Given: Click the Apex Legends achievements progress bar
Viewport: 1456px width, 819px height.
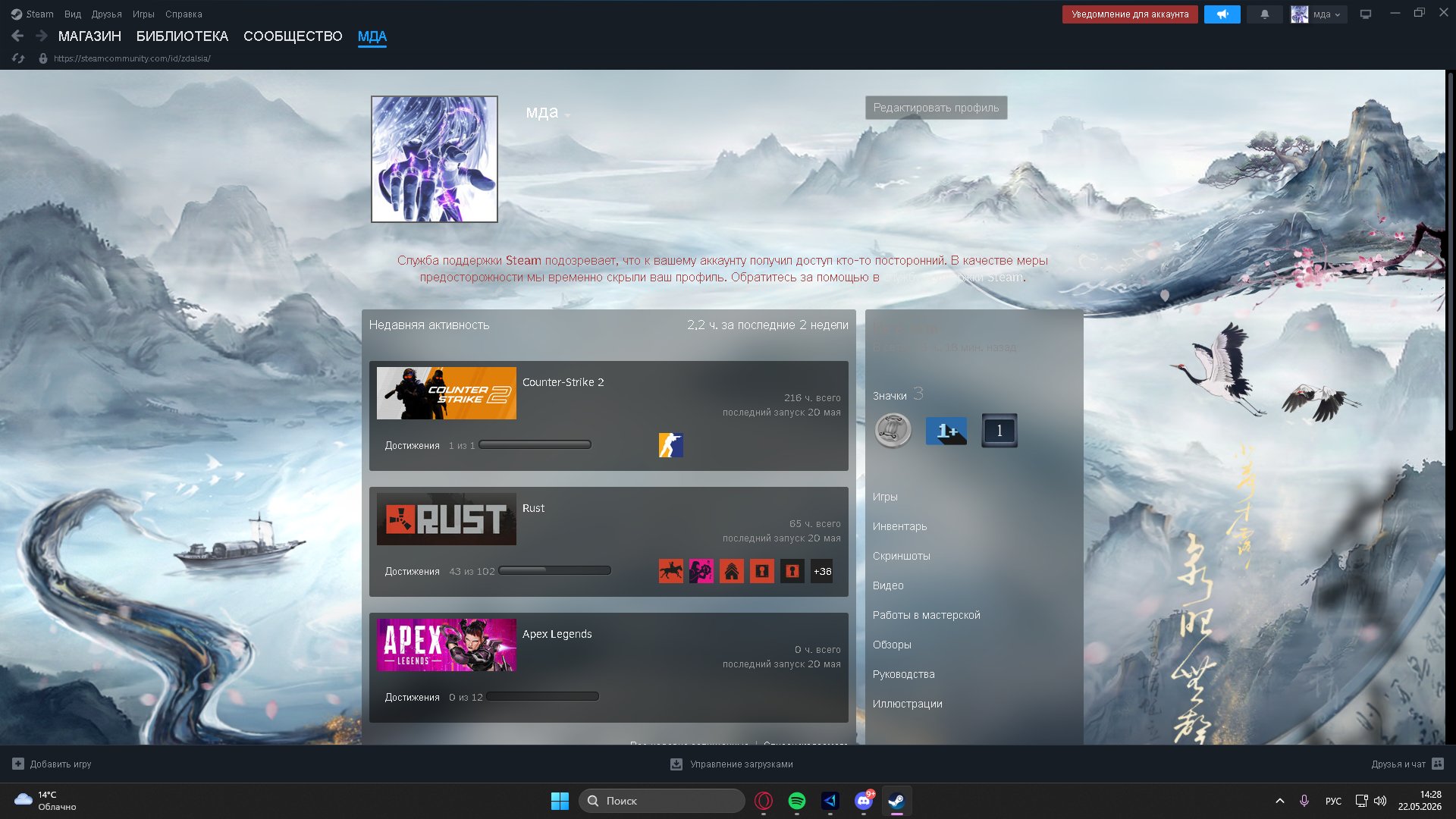Looking at the screenshot, I should coord(542,696).
